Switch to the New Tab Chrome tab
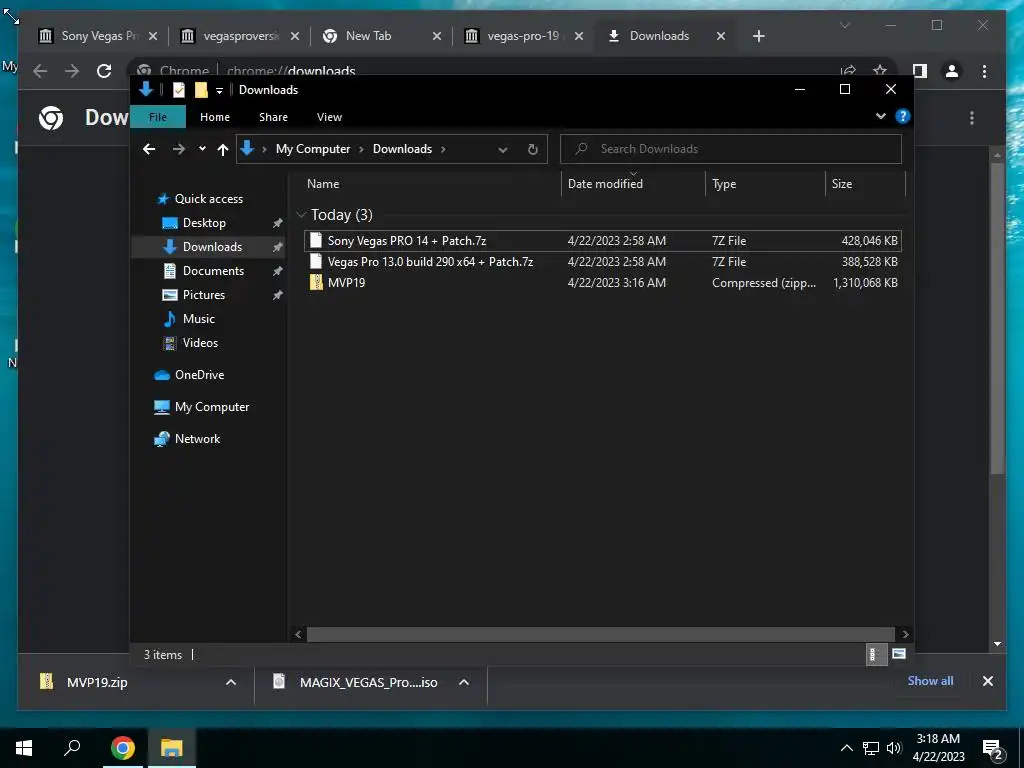Viewport: 1024px width, 768px height. pos(383,36)
